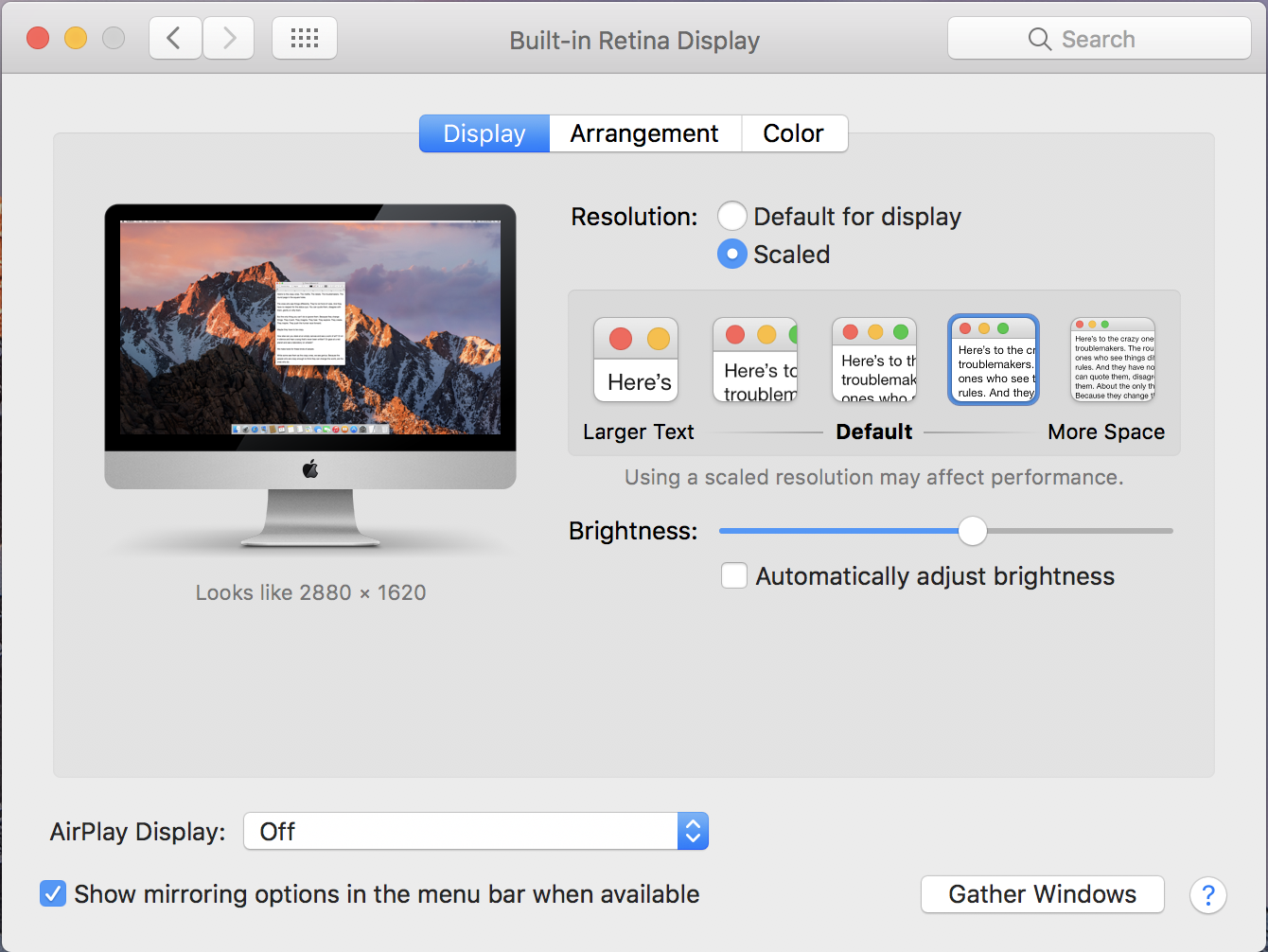
Task: Click the Brightness slider knob
Action: (x=972, y=531)
